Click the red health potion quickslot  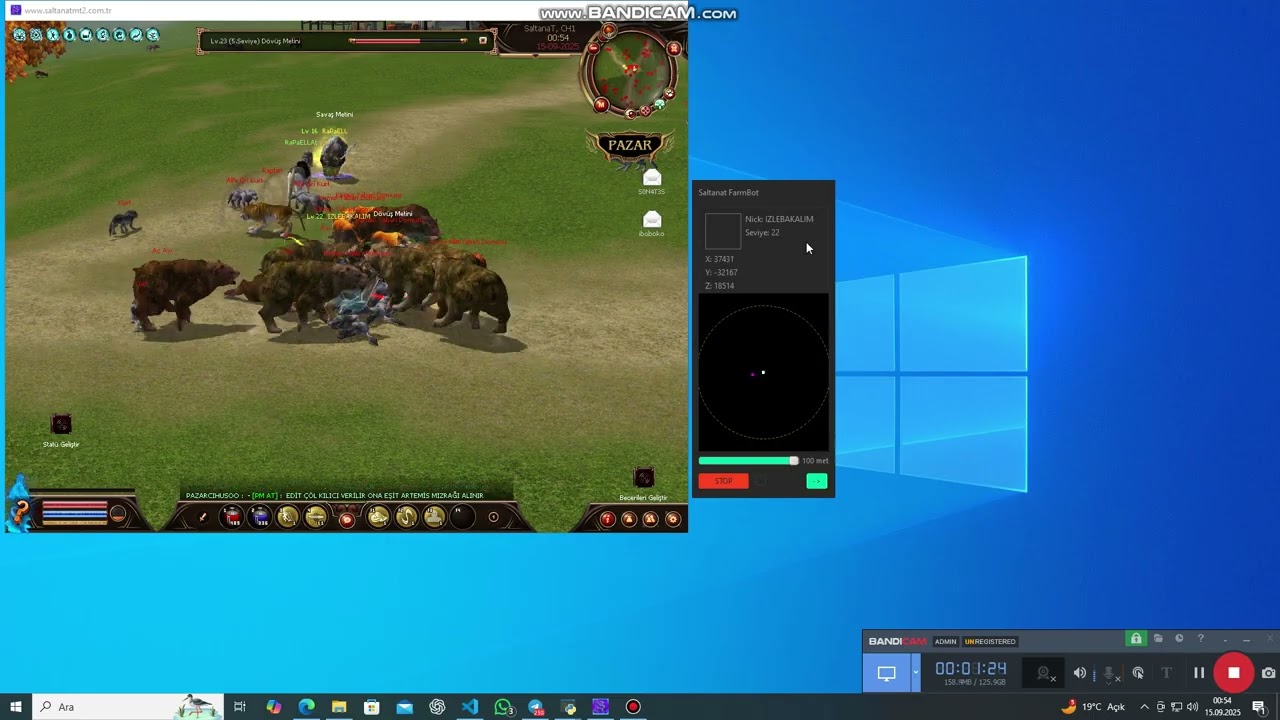pyautogui.click(x=232, y=517)
